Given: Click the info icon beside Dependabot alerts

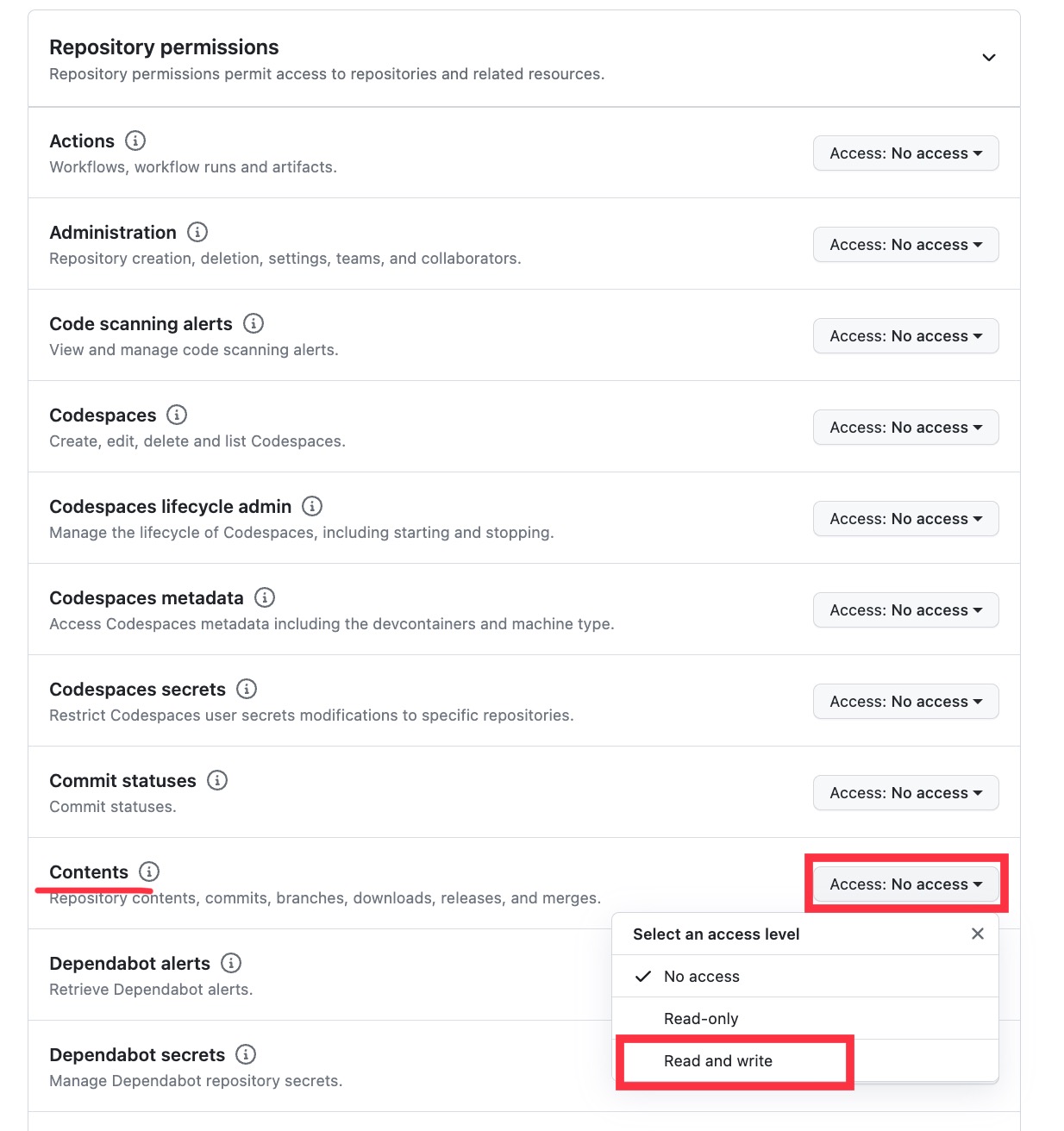Looking at the screenshot, I should tap(229, 963).
